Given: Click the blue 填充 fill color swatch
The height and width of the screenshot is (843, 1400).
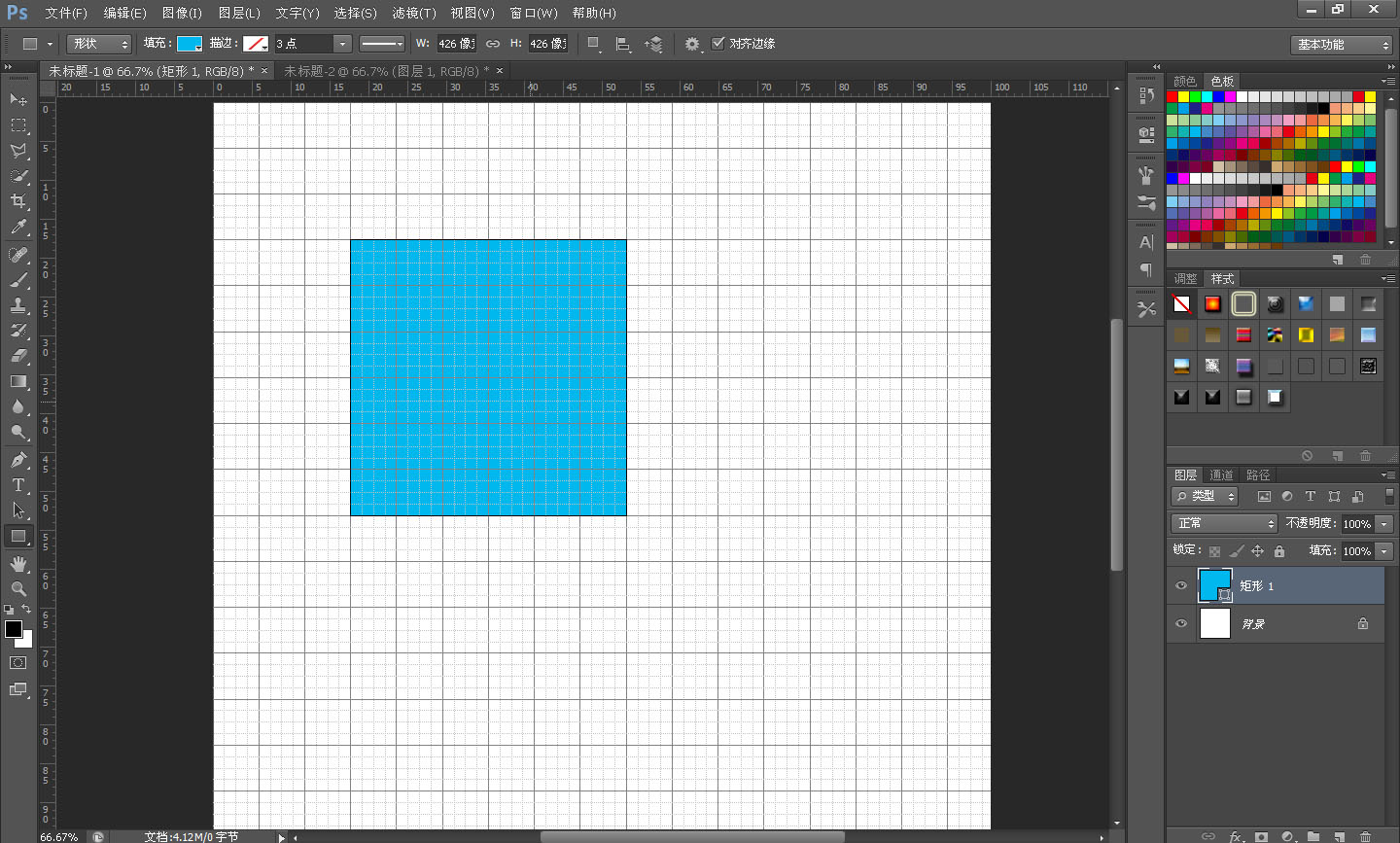Looking at the screenshot, I should pos(189,44).
